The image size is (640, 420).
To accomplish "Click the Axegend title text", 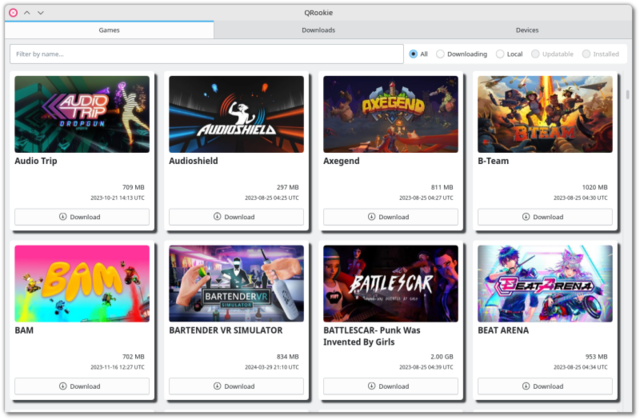I will [x=341, y=161].
